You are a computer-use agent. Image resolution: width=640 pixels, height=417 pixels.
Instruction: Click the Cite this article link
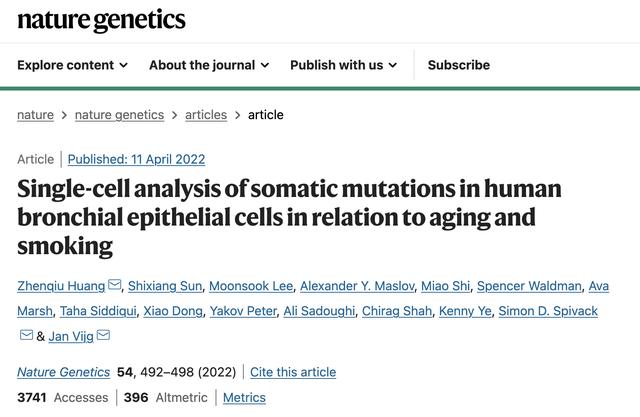293,372
